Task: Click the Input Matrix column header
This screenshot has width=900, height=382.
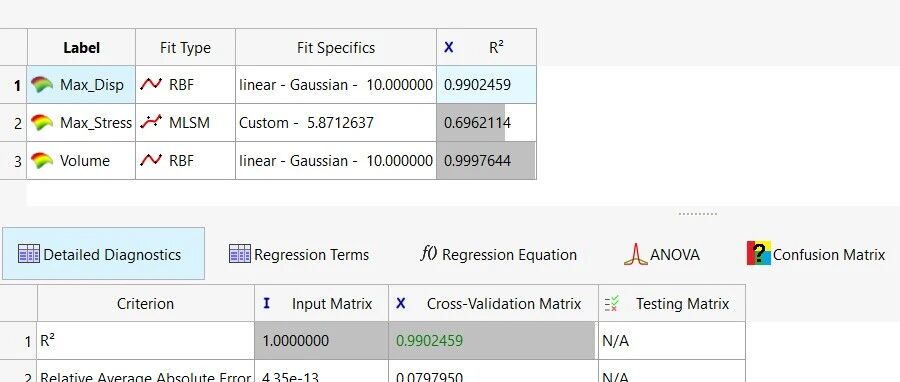Action: [x=321, y=303]
